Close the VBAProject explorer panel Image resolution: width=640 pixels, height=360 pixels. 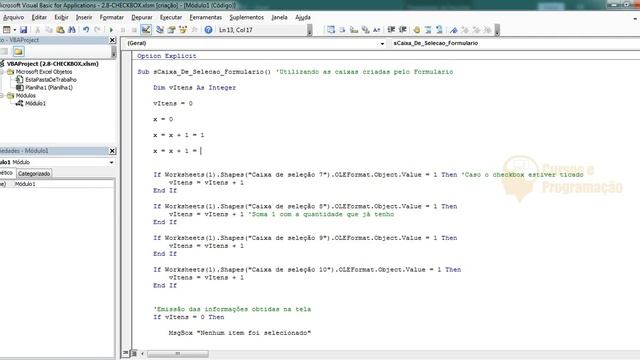(113, 40)
